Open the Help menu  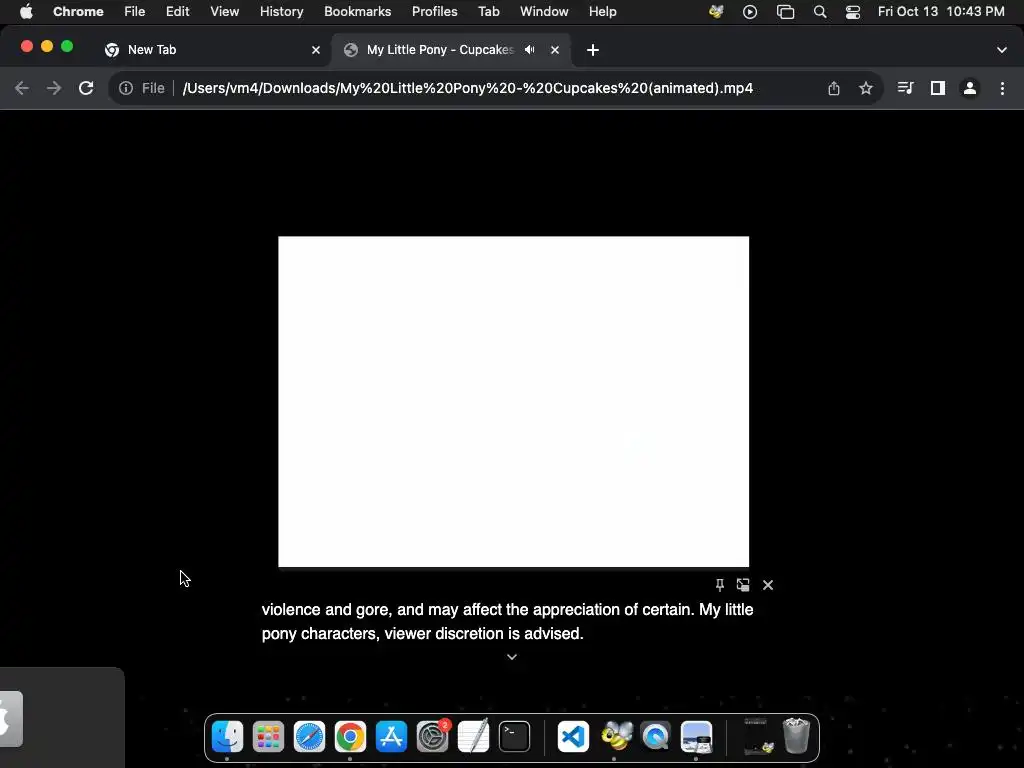point(602,12)
